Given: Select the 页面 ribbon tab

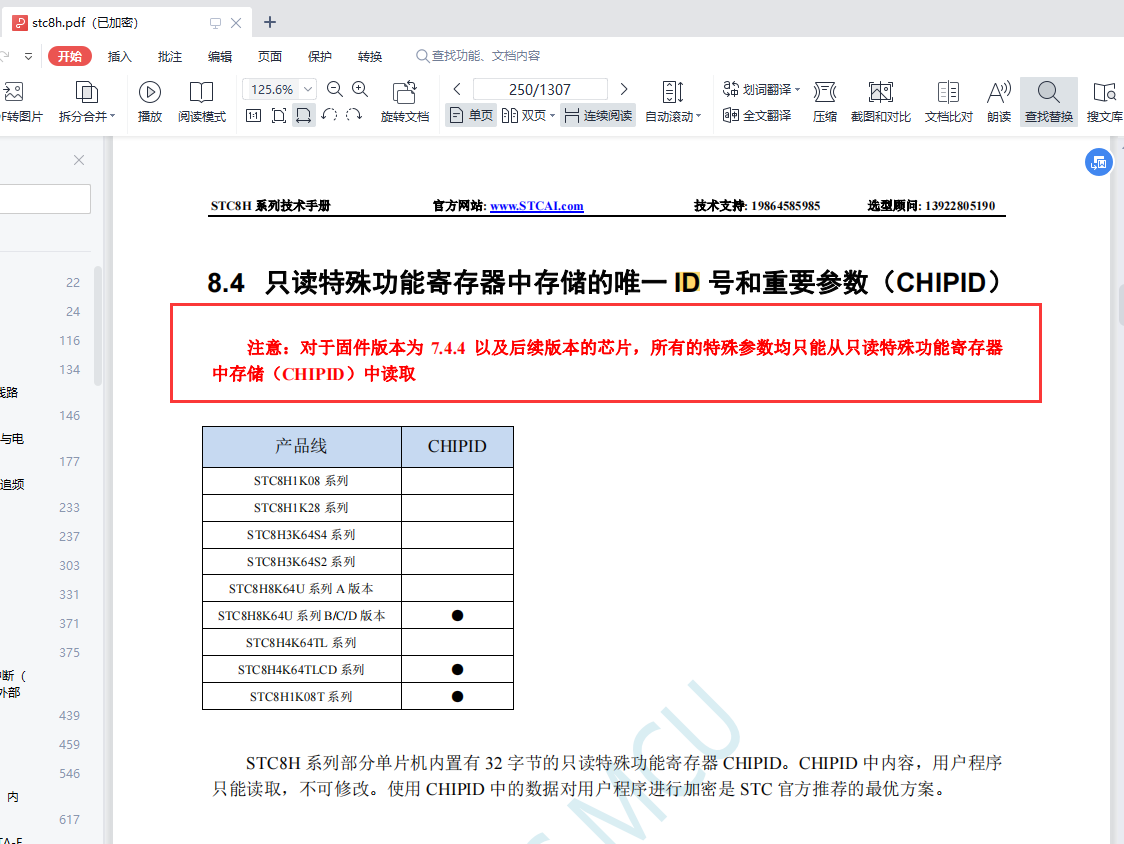Looking at the screenshot, I should point(270,56).
